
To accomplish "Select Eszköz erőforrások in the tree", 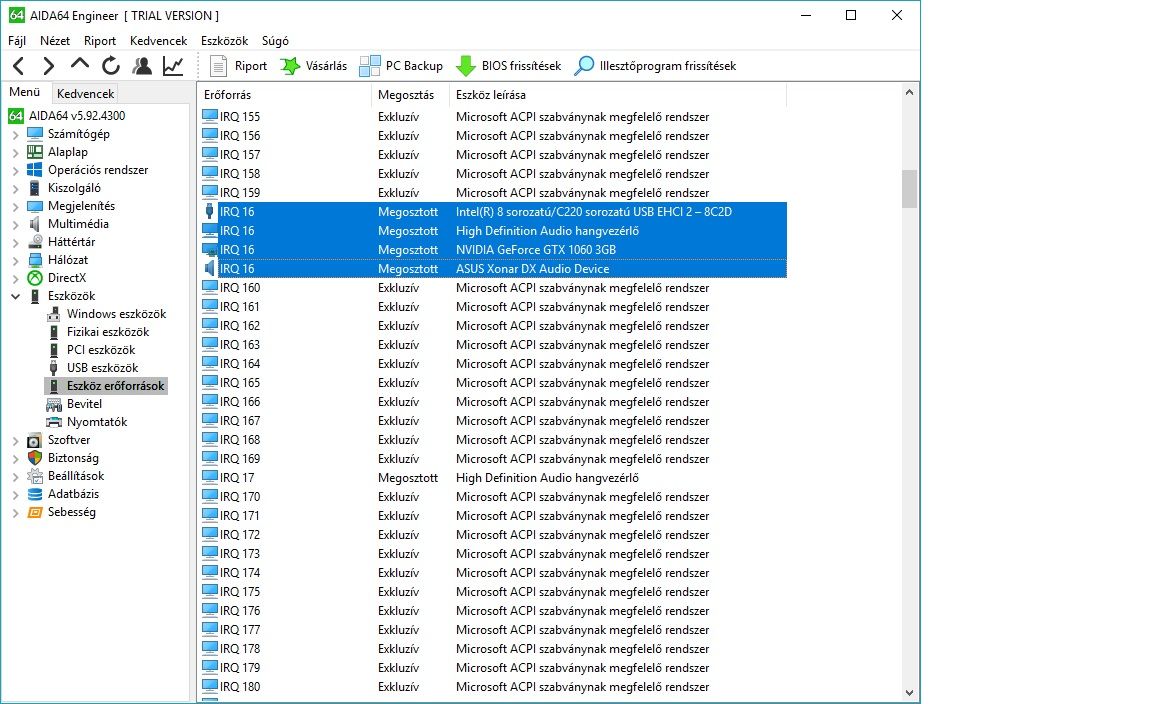I will tap(115, 386).
